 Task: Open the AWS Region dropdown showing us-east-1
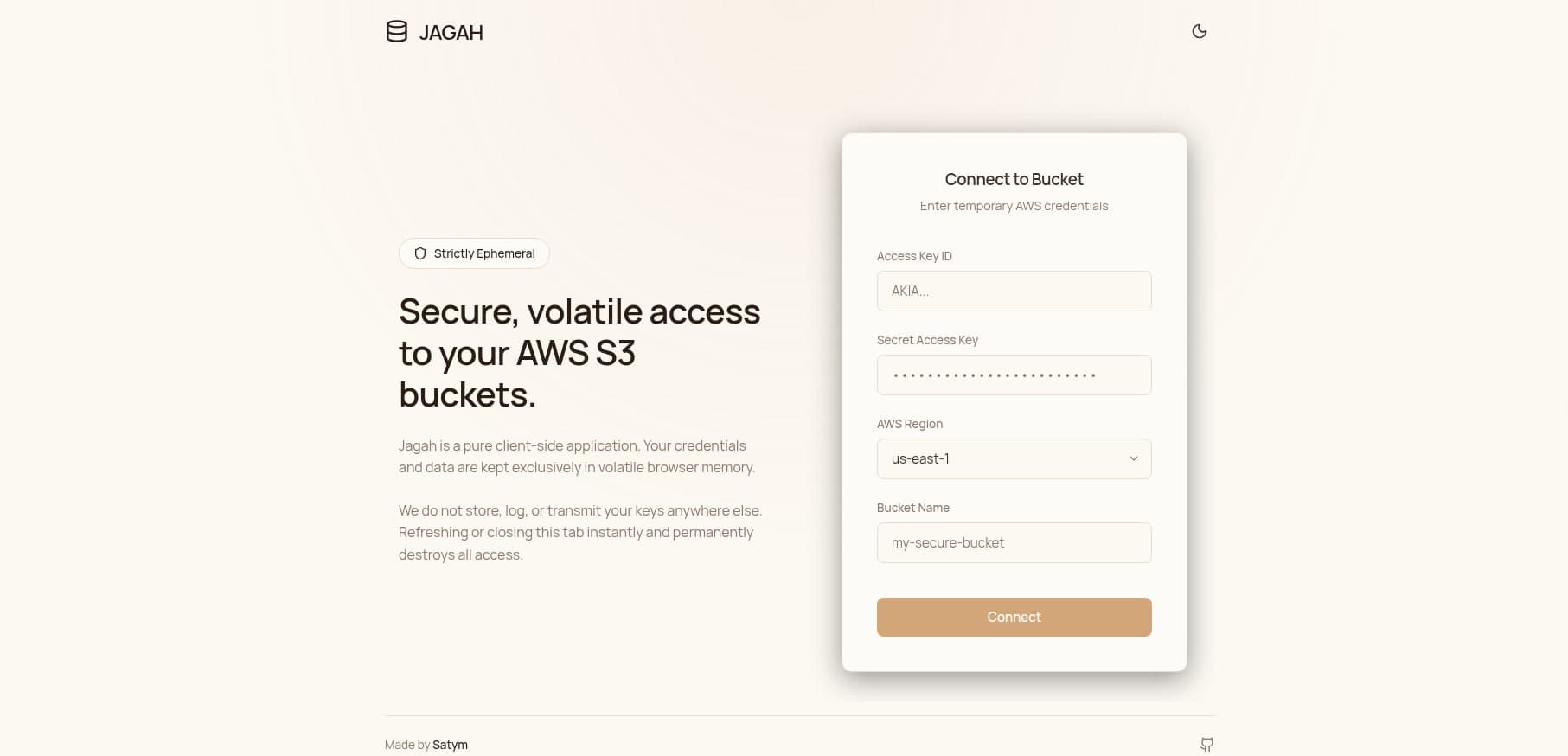(x=1014, y=458)
